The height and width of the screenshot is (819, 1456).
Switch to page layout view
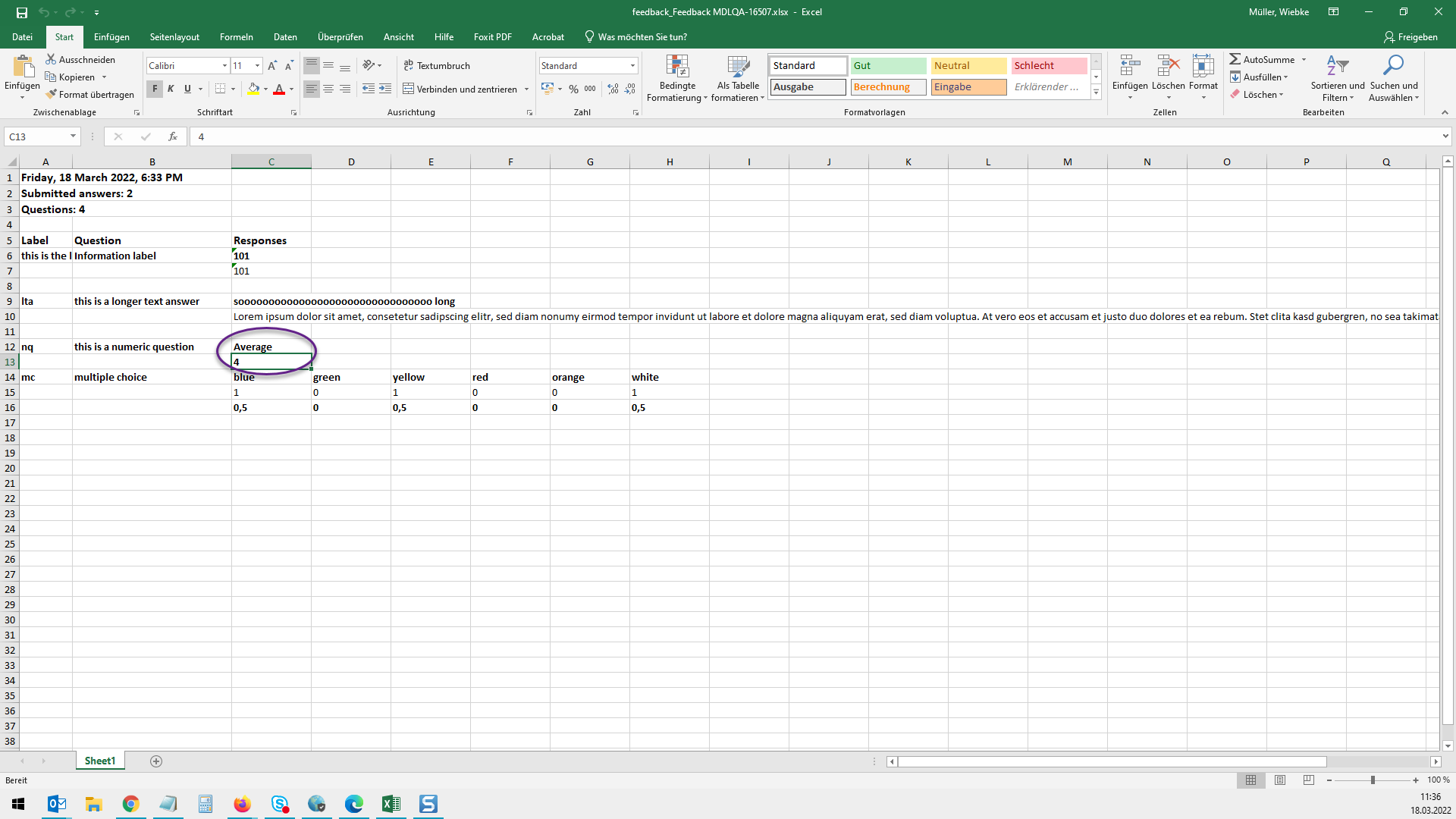click(x=1280, y=780)
